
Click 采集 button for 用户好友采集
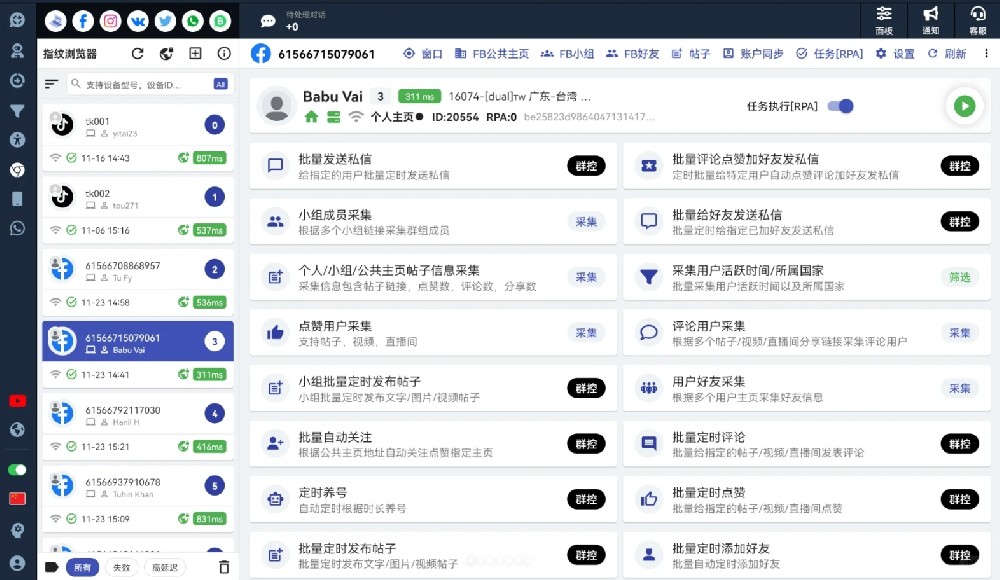(x=960, y=388)
